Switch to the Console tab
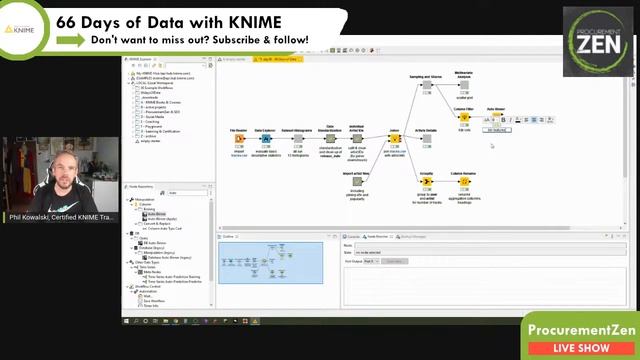The image size is (640, 360). [x=351, y=236]
